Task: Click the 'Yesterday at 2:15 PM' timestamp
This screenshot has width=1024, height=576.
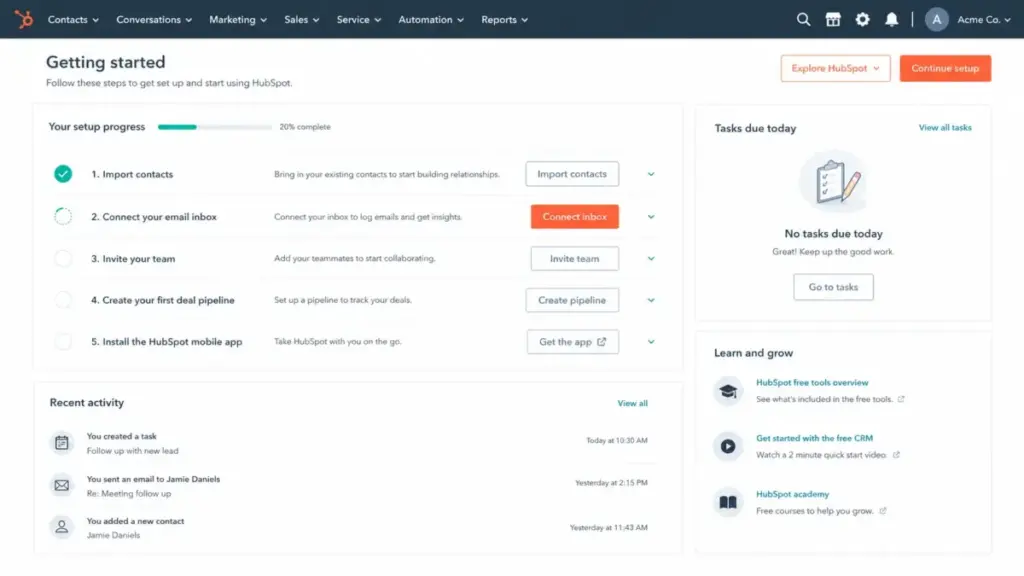Action: 611,483
